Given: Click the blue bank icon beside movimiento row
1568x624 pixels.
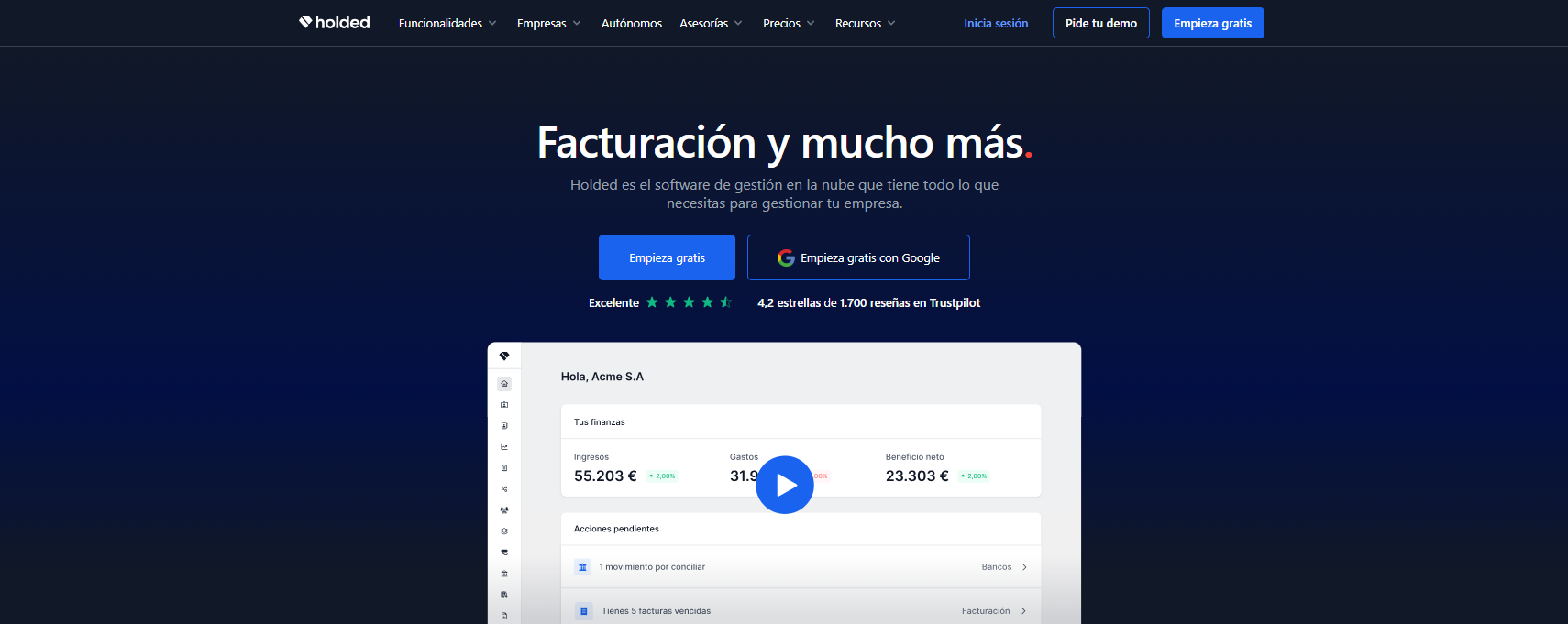Looking at the screenshot, I should pos(582,567).
